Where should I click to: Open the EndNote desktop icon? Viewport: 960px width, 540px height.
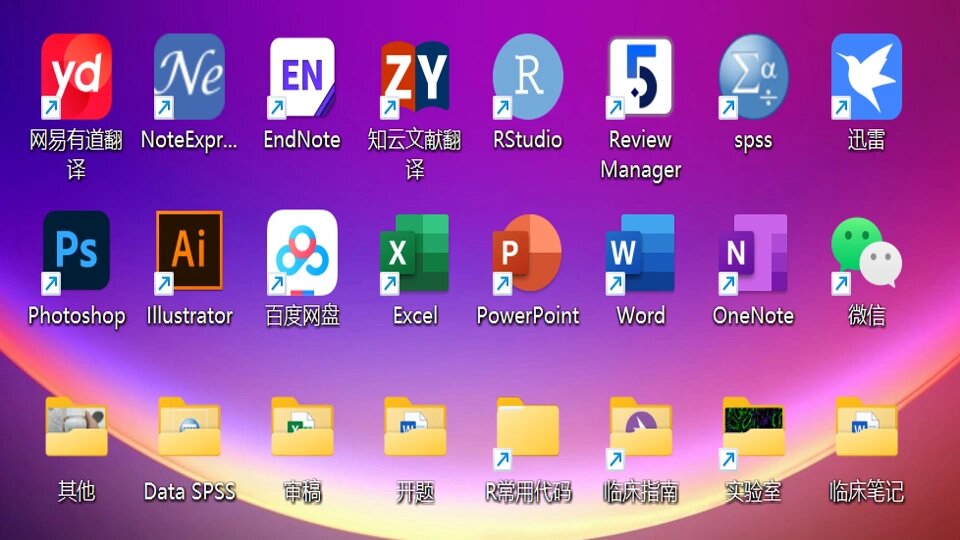click(302, 77)
